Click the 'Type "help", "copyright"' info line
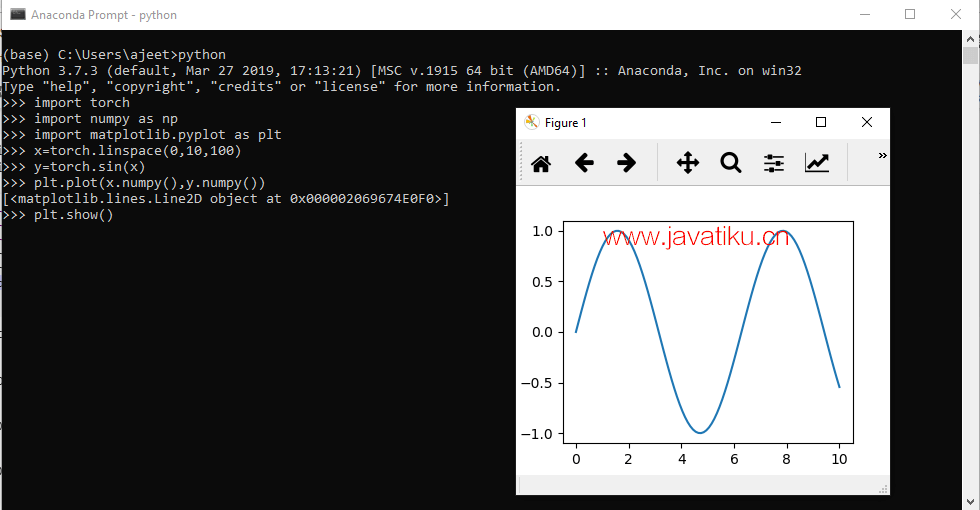980x510 pixels. 282,87
